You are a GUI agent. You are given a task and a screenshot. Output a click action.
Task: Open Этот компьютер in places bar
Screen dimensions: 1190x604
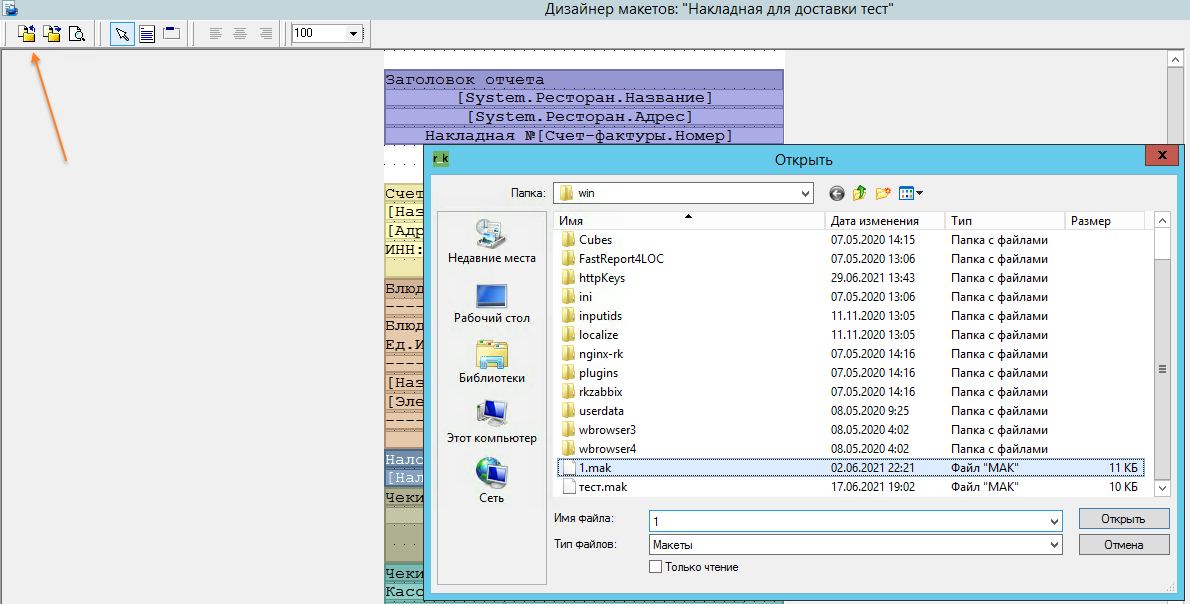[x=492, y=423]
